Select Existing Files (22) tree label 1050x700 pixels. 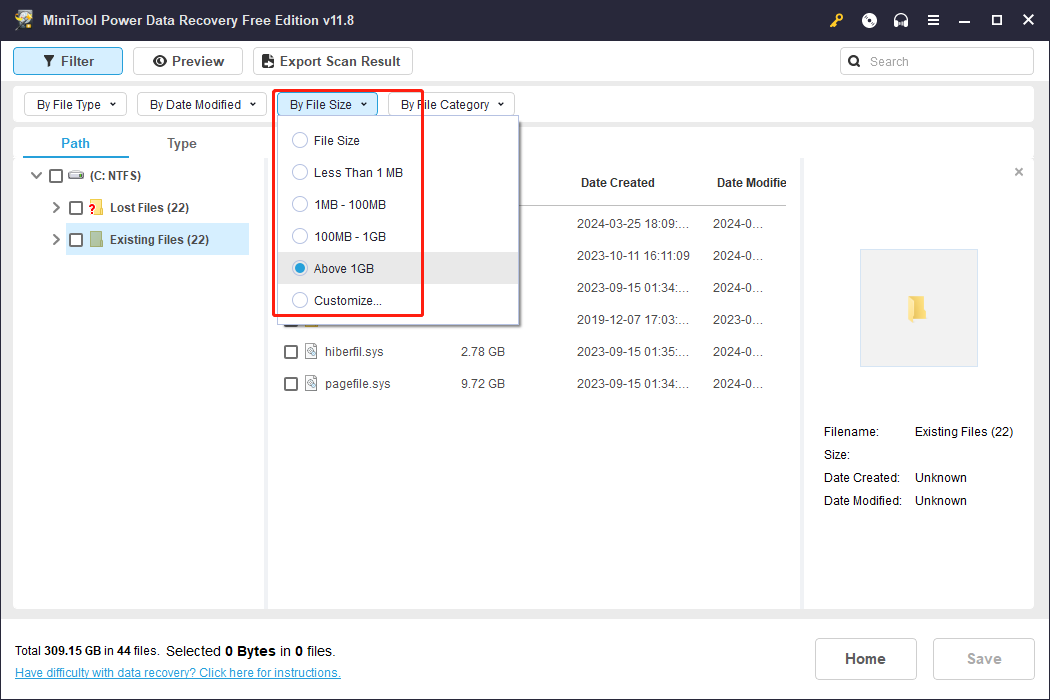[159, 239]
